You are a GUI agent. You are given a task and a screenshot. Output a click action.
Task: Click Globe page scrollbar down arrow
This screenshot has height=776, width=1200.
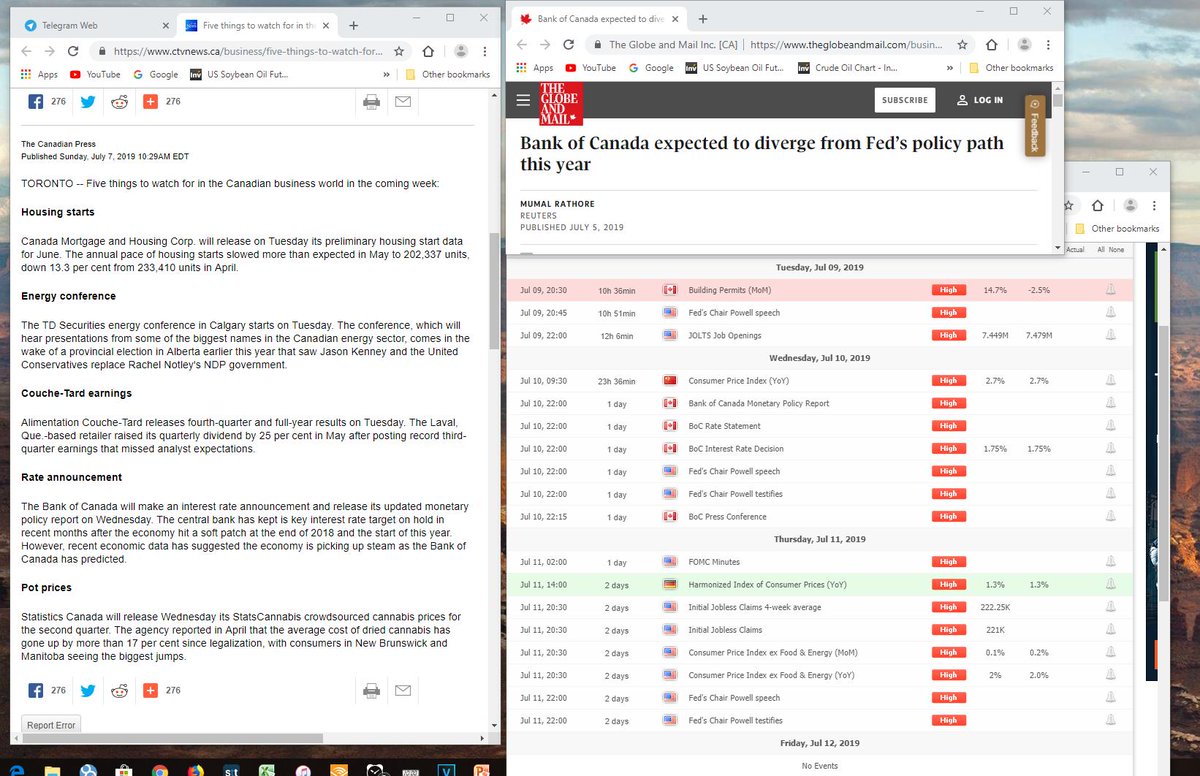point(1058,246)
